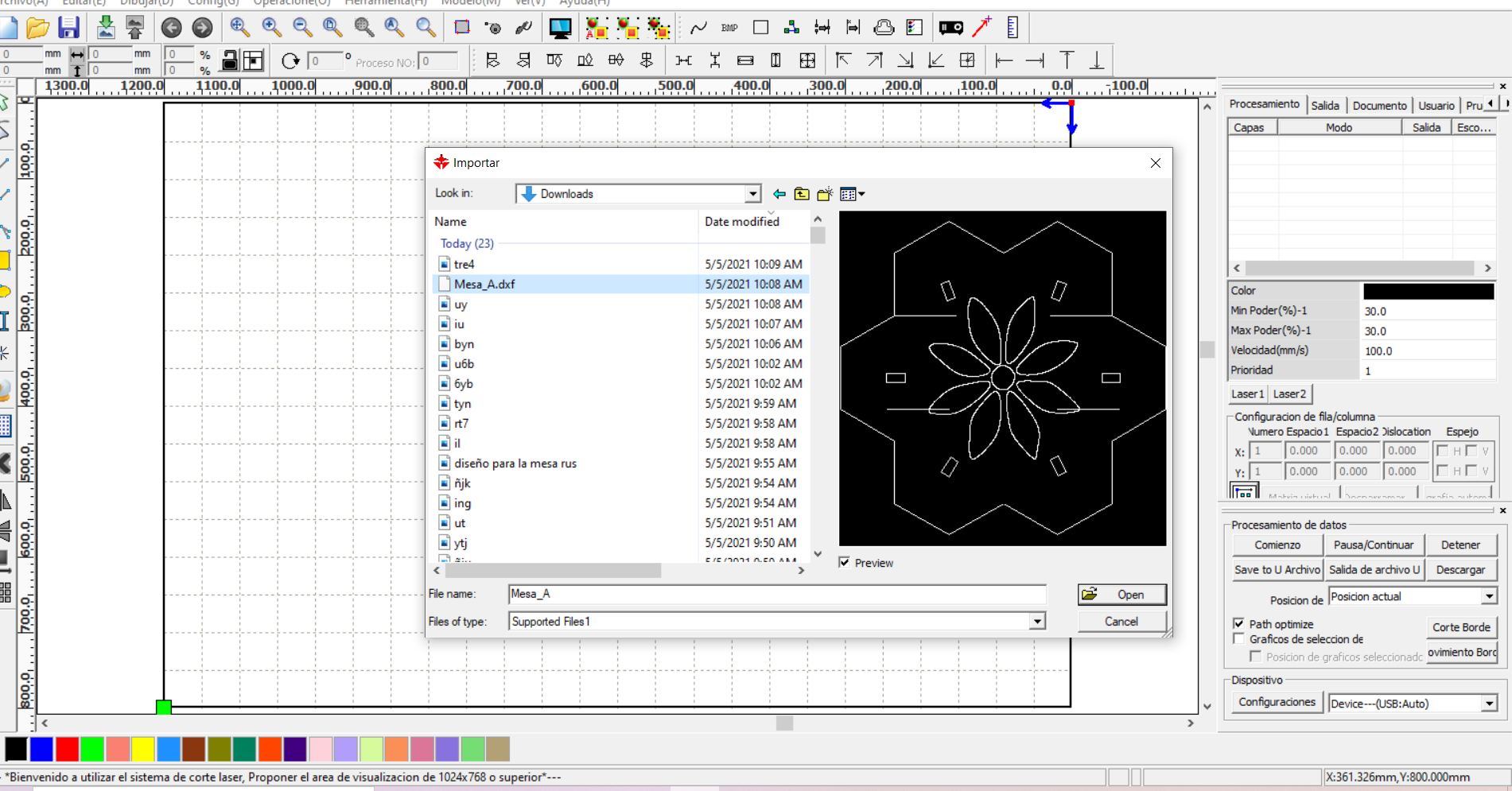
Task: Click the top-left corner alignment arrow icon
Action: point(843,60)
